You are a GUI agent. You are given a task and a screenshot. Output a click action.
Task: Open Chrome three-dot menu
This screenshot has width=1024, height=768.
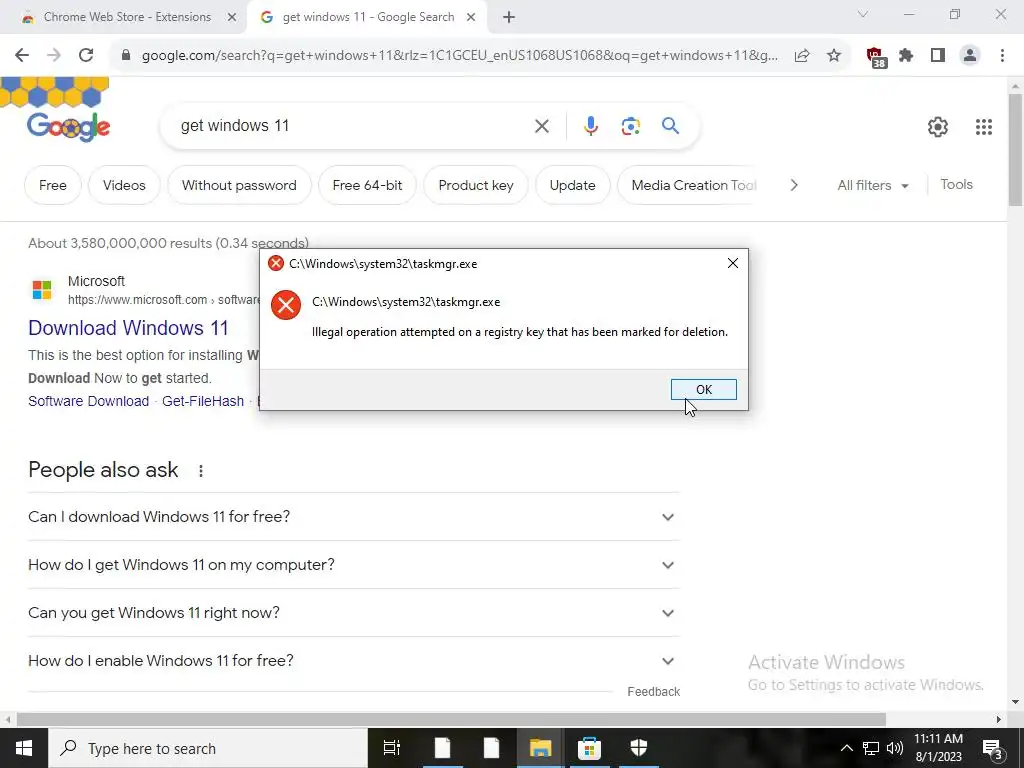(1002, 56)
